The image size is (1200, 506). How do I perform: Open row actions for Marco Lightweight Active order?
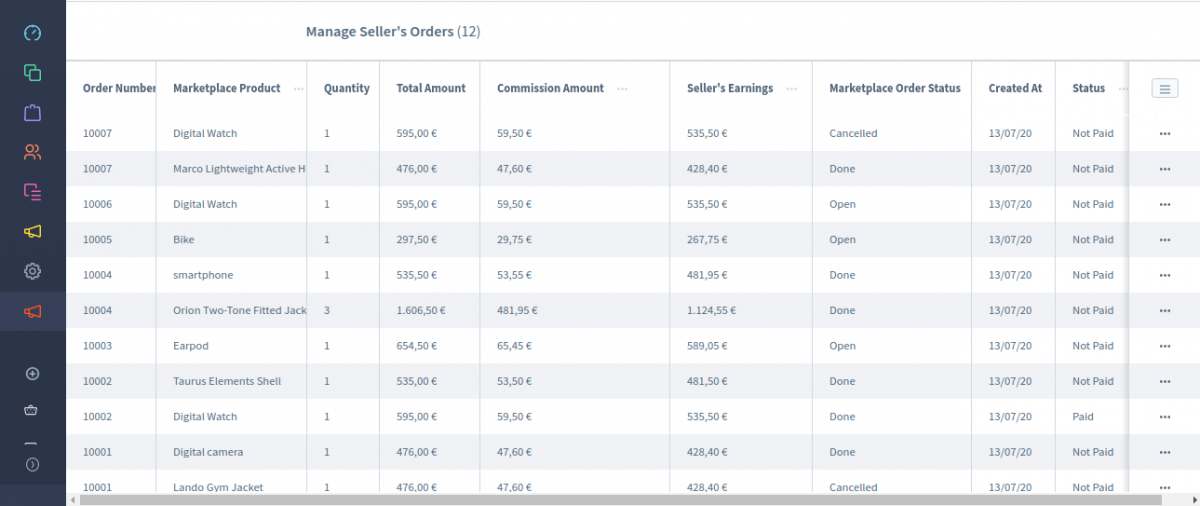tap(1164, 169)
